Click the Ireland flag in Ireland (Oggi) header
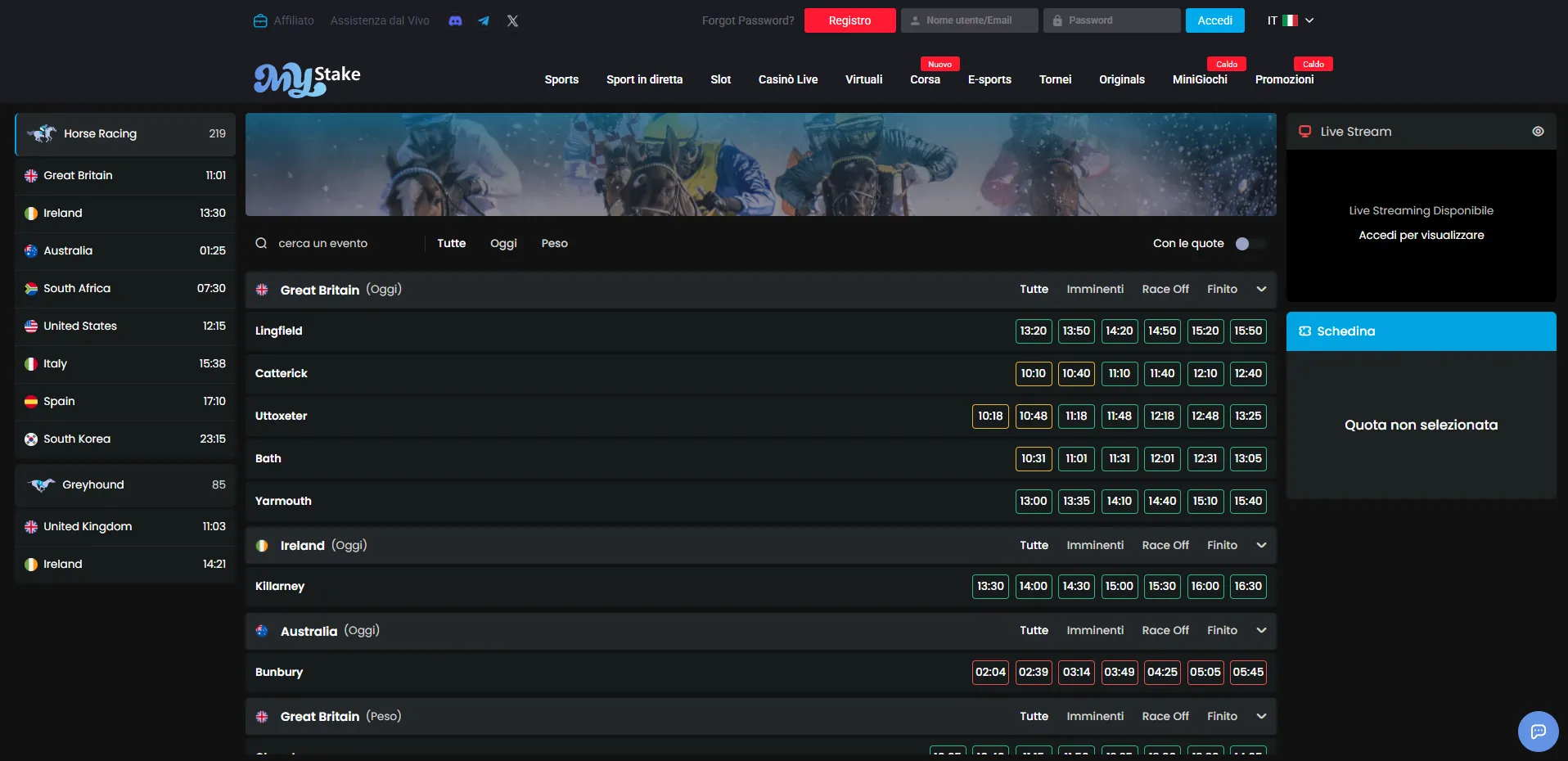1568x761 pixels. click(x=262, y=546)
